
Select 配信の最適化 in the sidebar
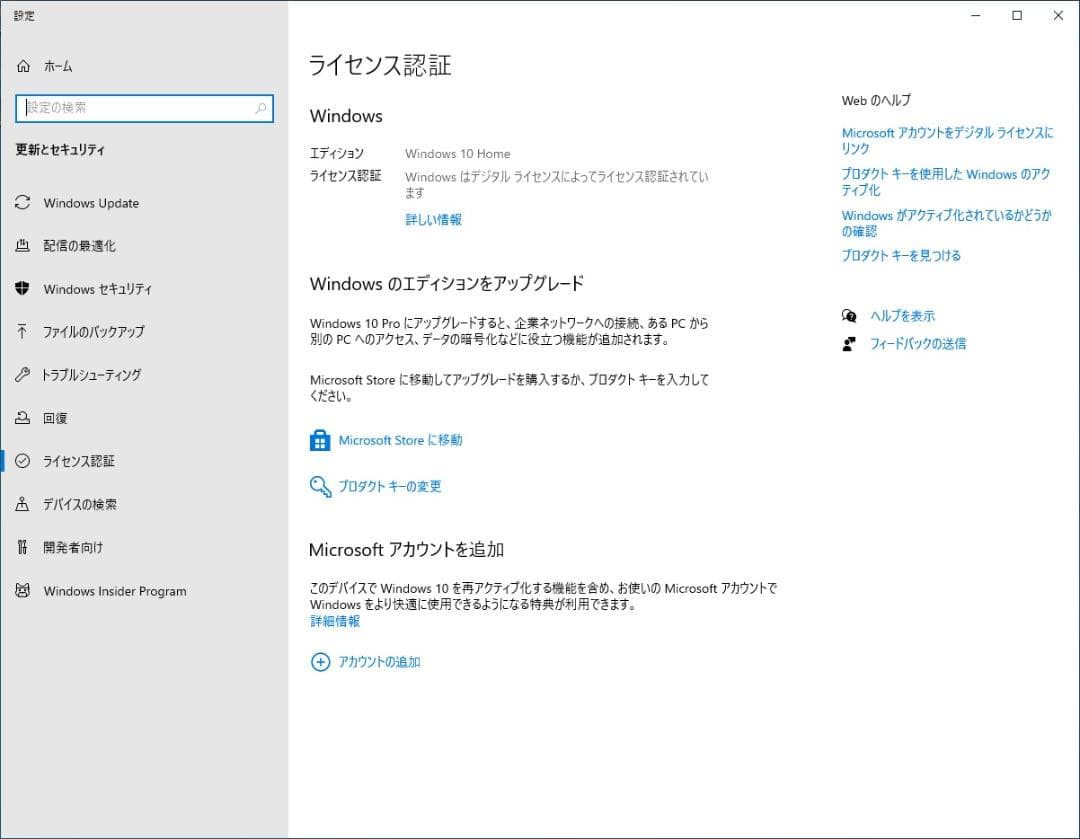point(84,246)
